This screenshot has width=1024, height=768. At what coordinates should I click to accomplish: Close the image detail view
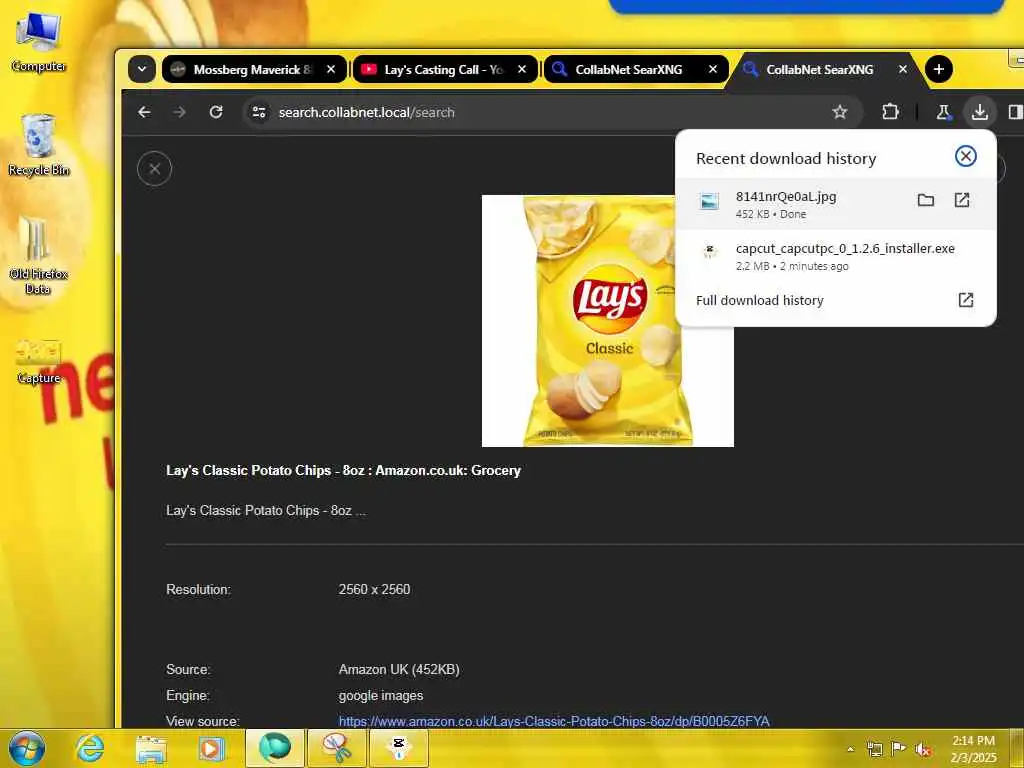click(155, 168)
